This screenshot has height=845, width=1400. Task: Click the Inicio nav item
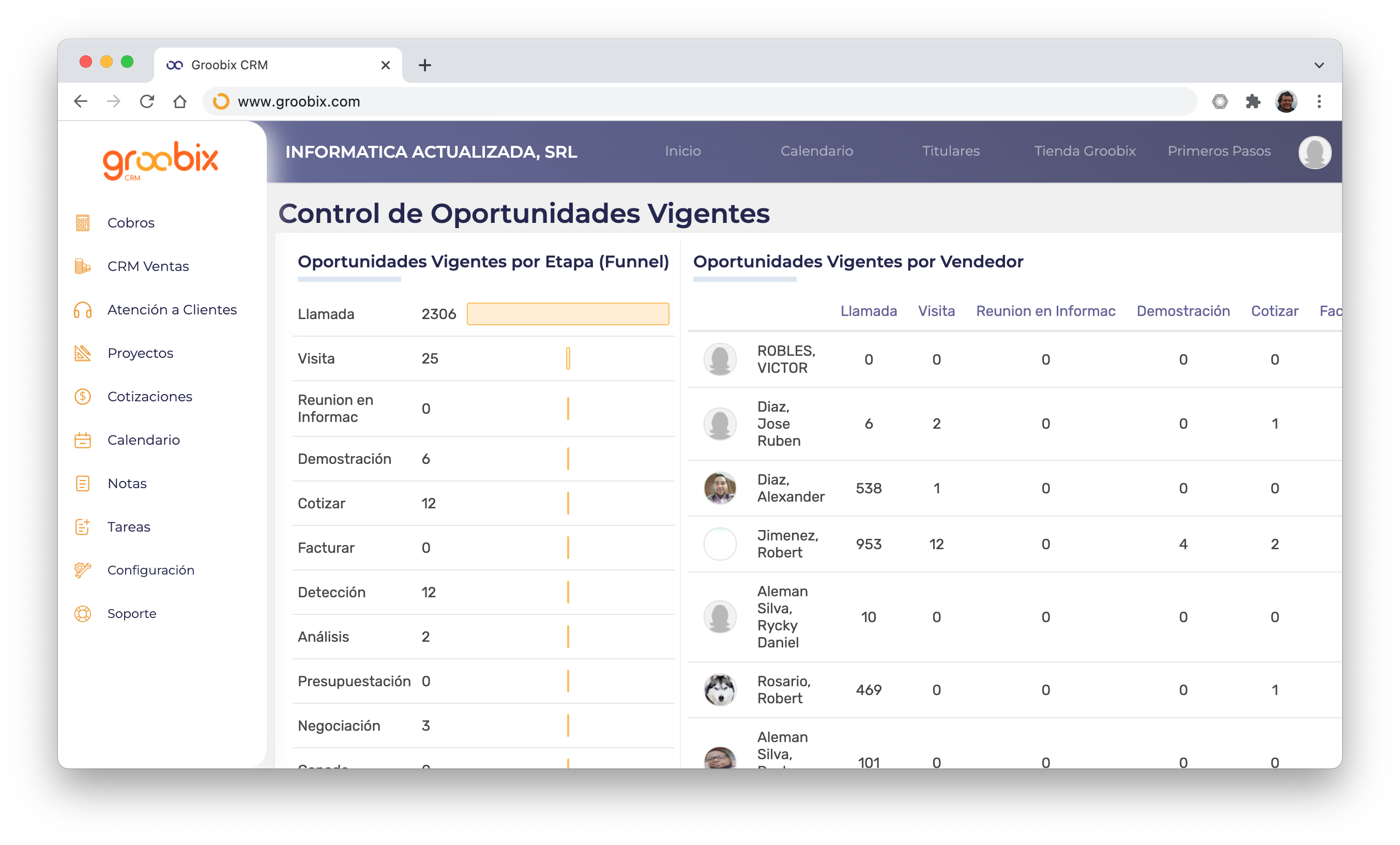pos(682,151)
